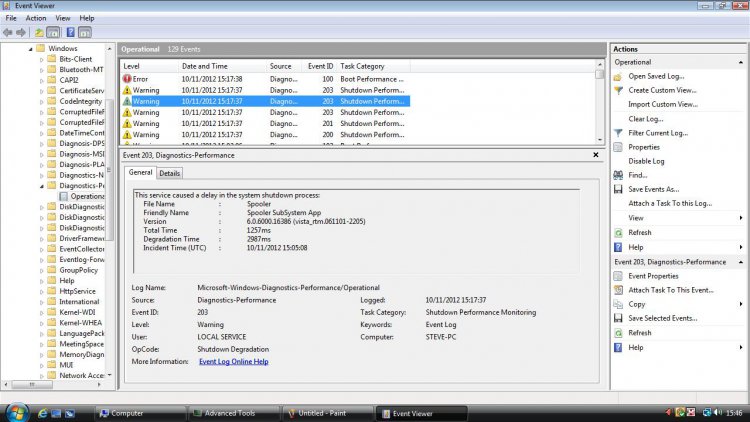Image resolution: width=750 pixels, height=422 pixels.
Task: Click tree pane horizontal scrollbar thumb
Action: pyautogui.click(x=32, y=384)
